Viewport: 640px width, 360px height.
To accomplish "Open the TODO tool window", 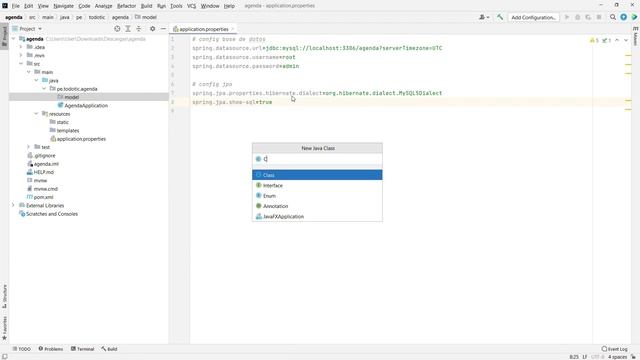I will pos(22,349).
